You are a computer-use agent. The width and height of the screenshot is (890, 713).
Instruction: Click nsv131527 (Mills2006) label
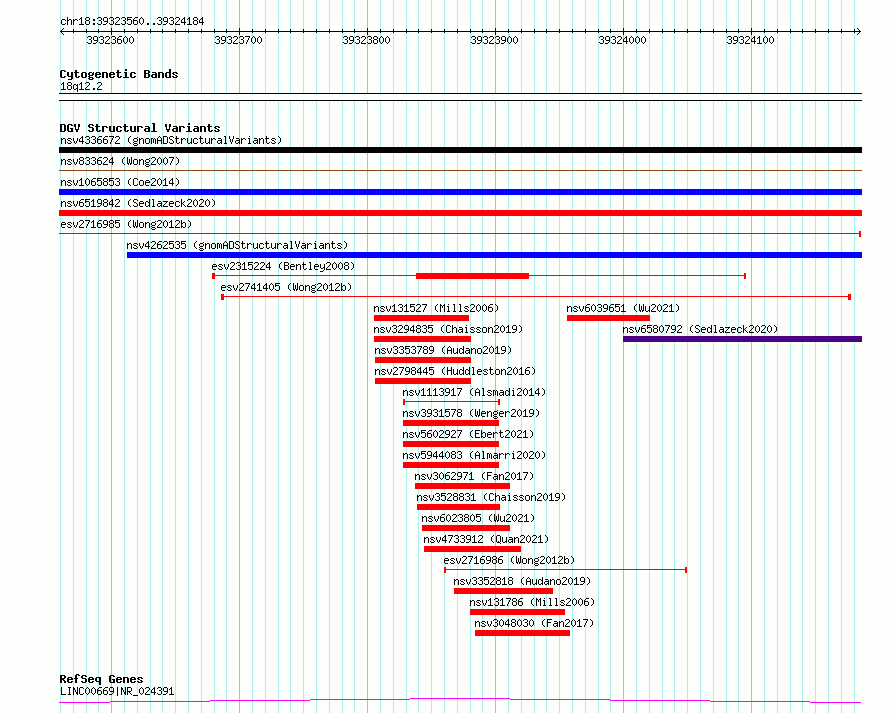(436, 308)
